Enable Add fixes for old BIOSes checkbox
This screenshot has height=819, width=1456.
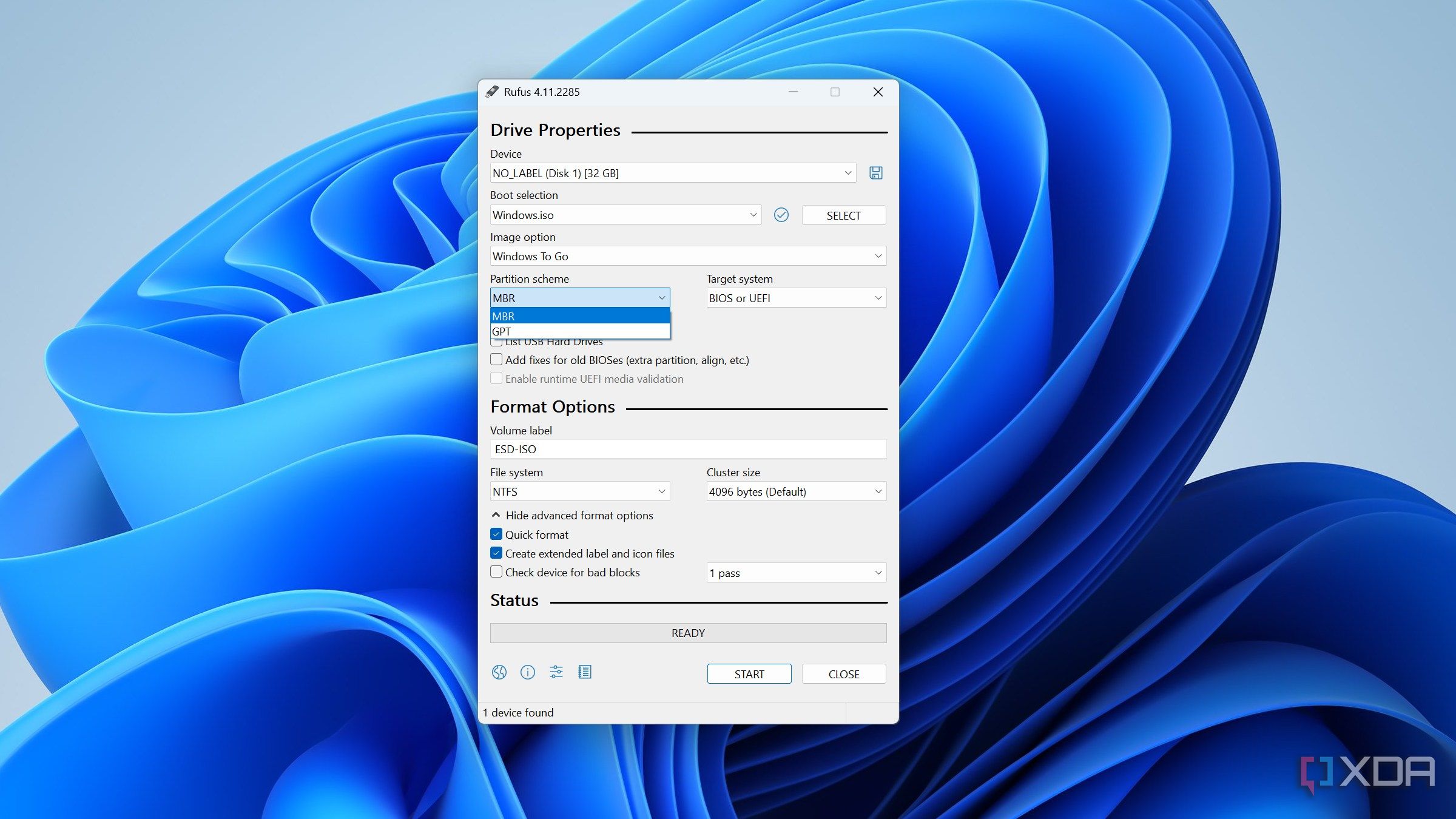click(x=496, y=360)
